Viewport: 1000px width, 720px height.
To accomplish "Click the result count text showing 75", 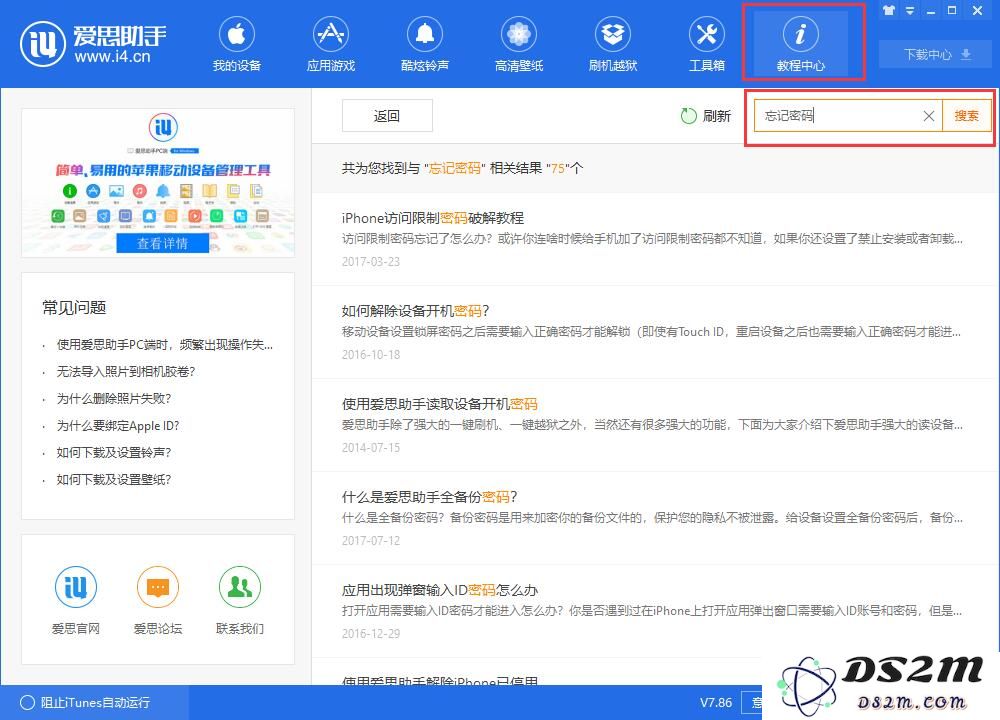I will [x=462, y=168].
